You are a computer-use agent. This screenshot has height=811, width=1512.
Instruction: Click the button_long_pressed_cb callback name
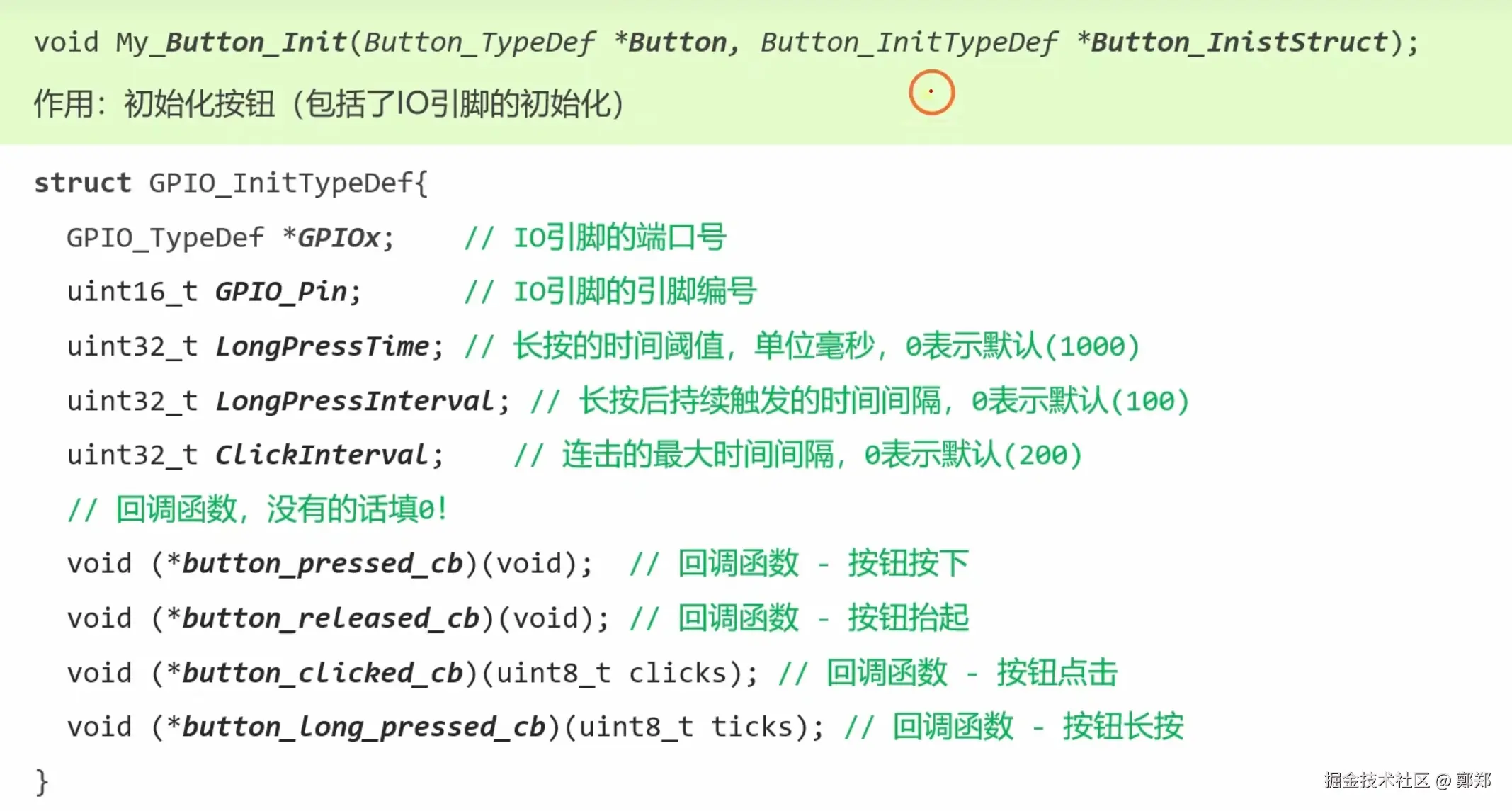click(363, 727)
